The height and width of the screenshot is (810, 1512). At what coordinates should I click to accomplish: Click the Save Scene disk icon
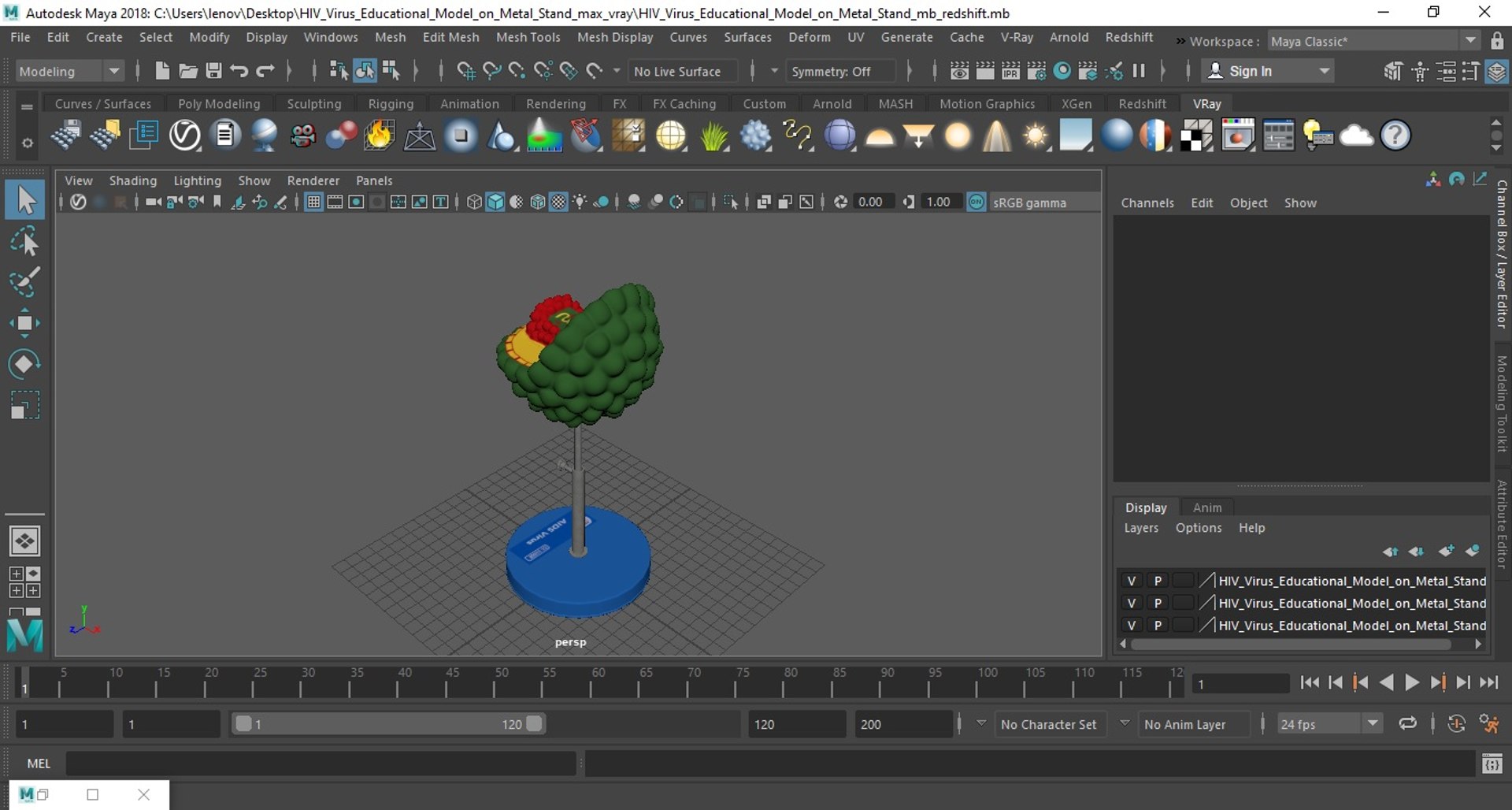tap(213, 71)
